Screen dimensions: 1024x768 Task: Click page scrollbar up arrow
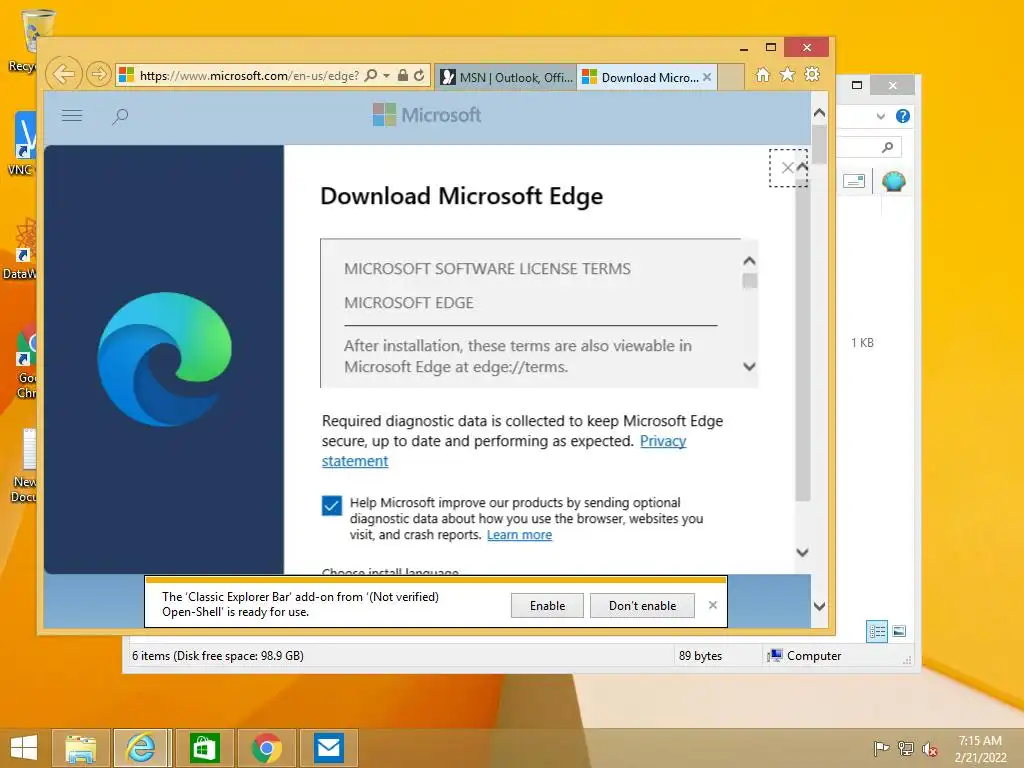coord(820,113)
